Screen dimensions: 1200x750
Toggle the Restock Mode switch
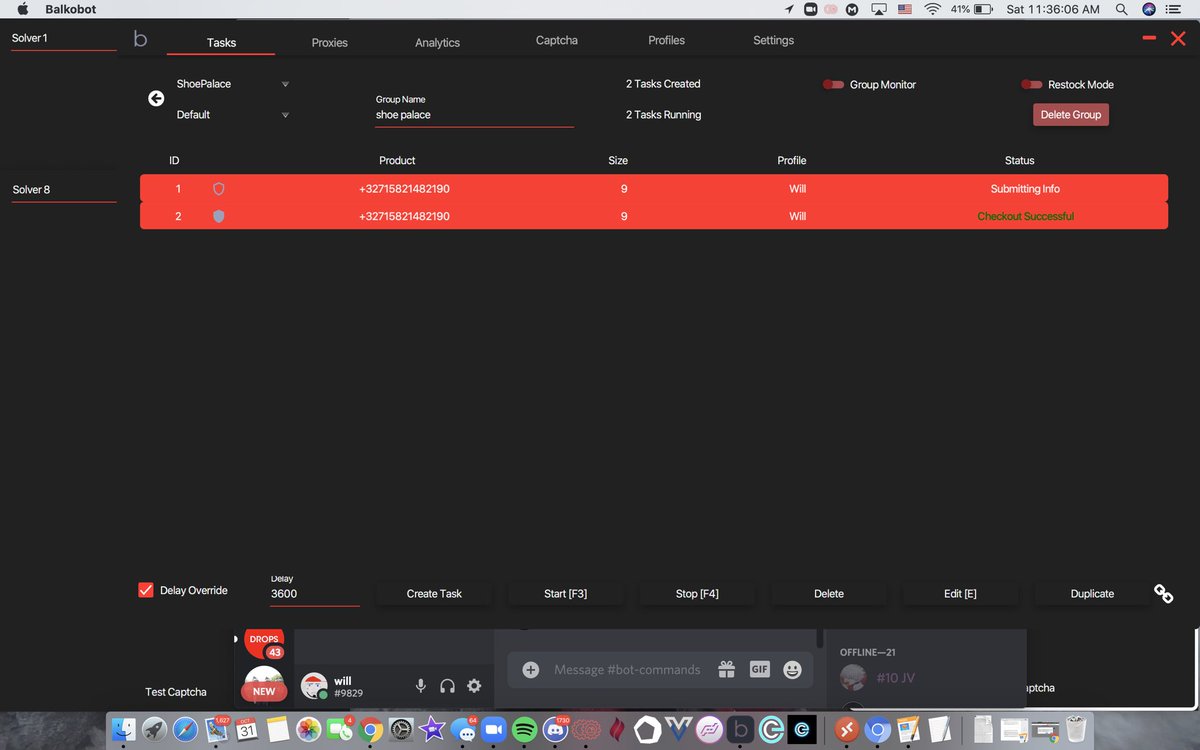1031,85
